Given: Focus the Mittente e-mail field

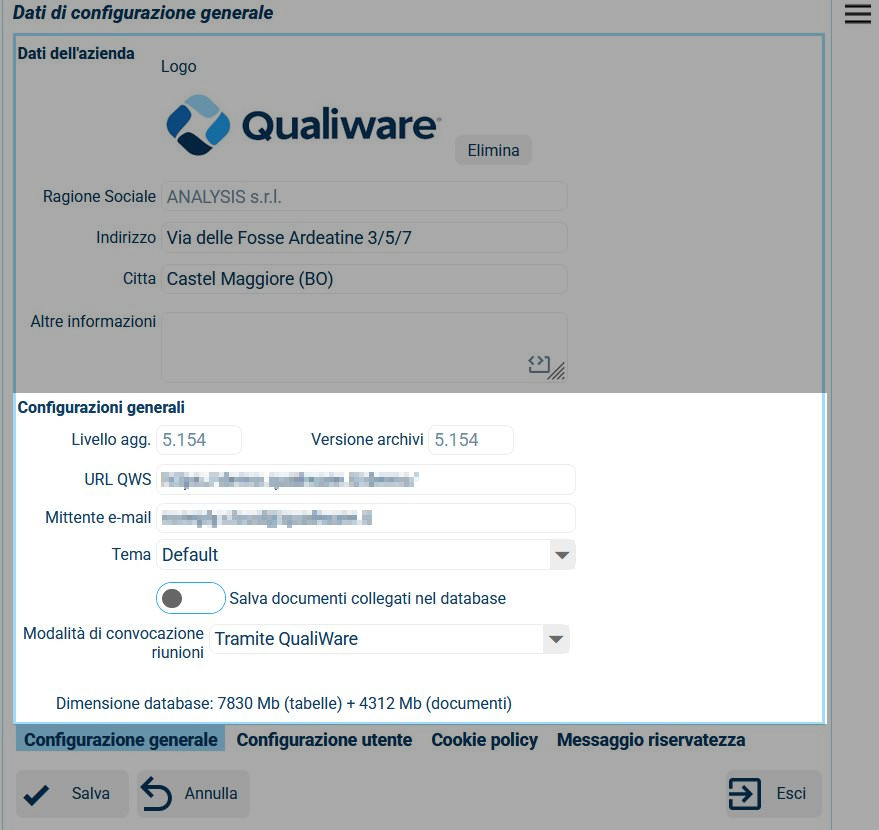Looking at the screenshot, I should tap(366, 518).
